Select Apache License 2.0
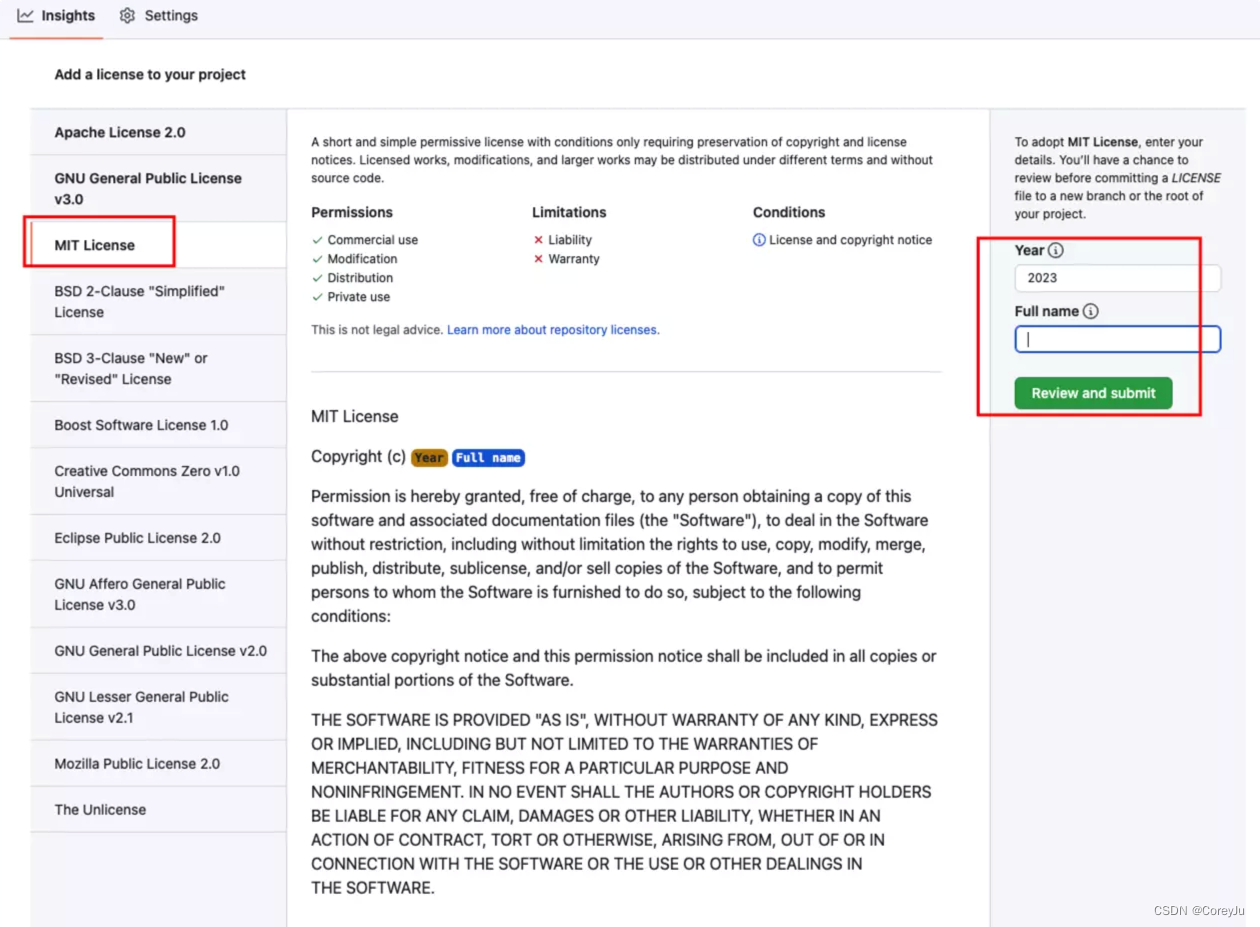1260x927 pixels. [x=158, y=132]
